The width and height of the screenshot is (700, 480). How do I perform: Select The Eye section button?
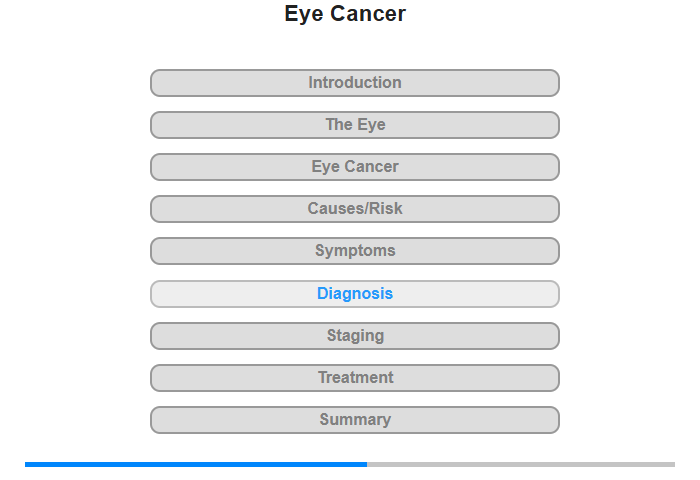(x=355, y=125)
